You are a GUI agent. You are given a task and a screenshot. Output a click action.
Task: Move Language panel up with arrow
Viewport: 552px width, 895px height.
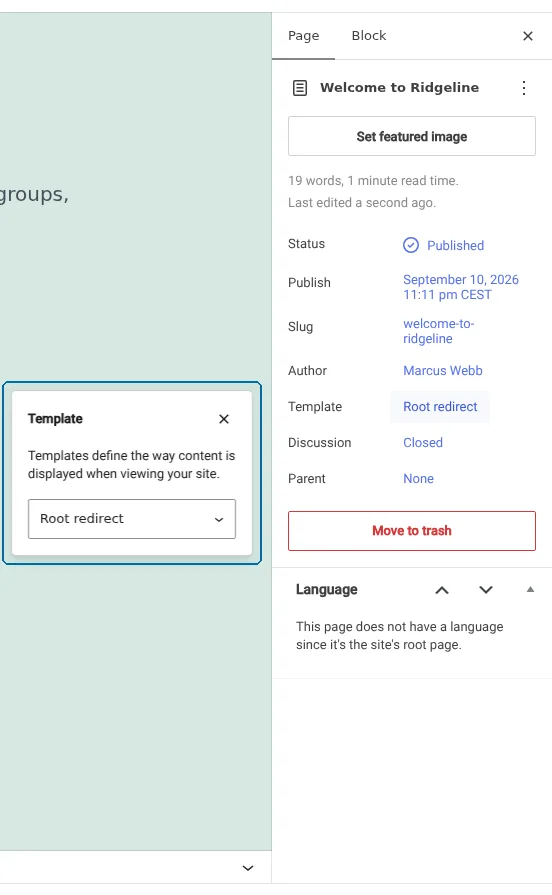pos(442,590)
